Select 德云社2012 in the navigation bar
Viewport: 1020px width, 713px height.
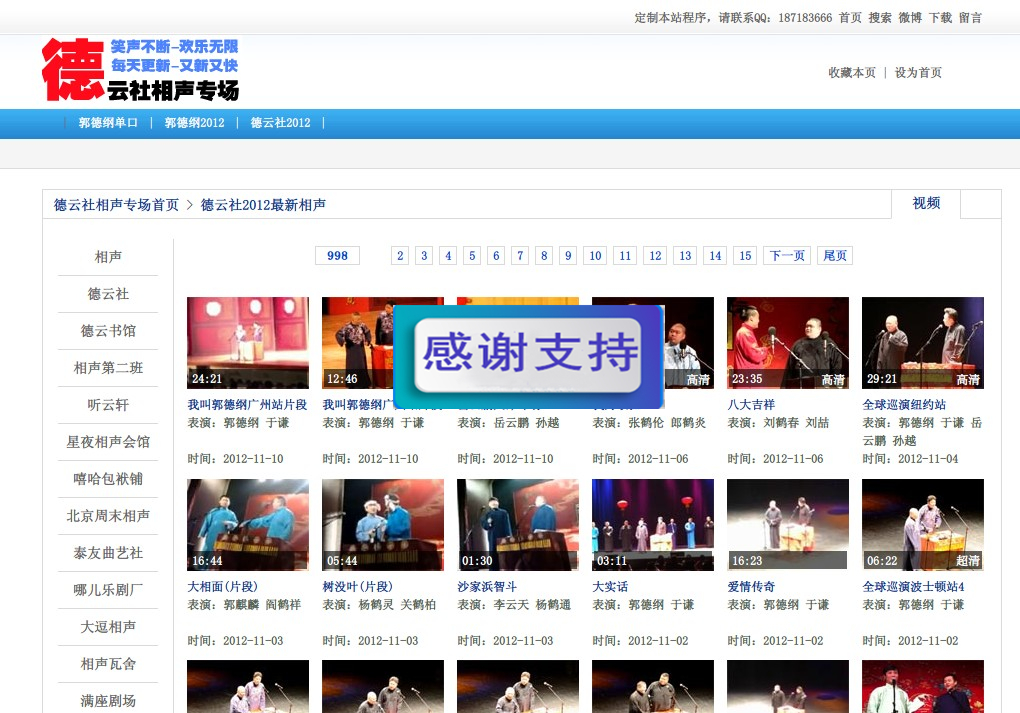pos(280,122)
